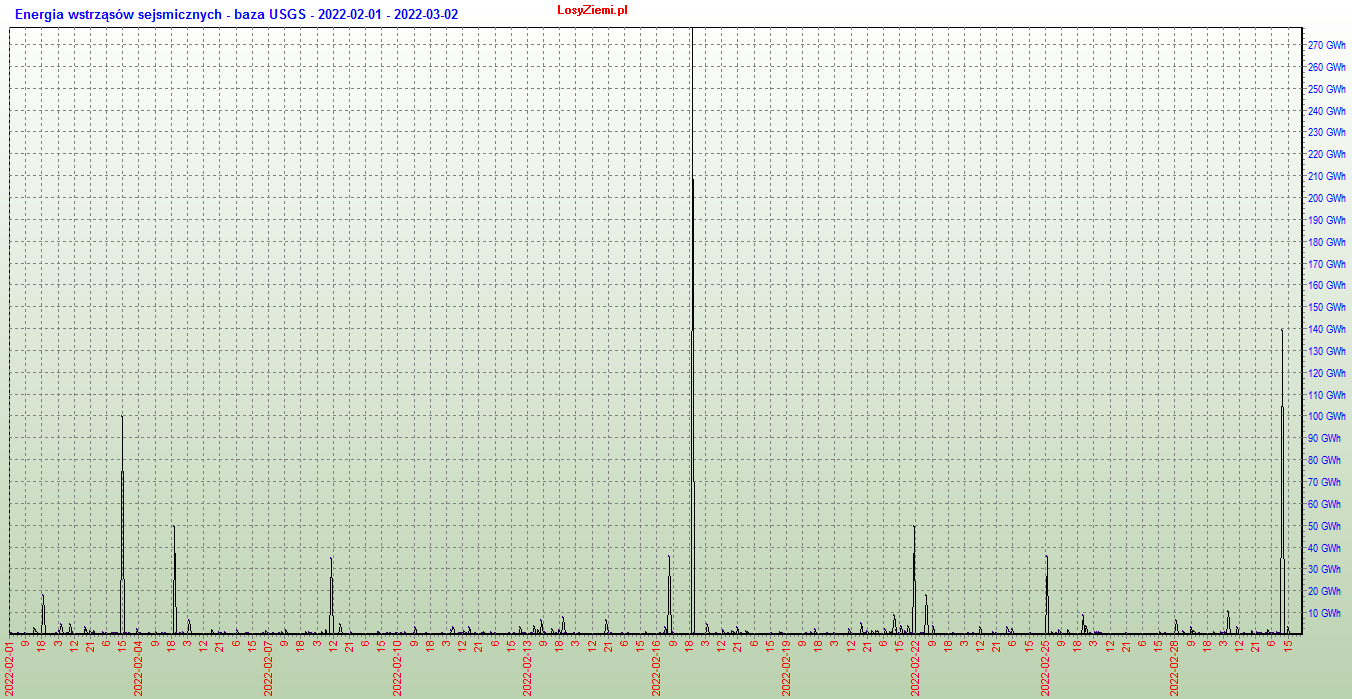The width and height of the screenshot is (1352, 699).
Task: Select the 2022-02-28 date label
Action: (1175, 668)
